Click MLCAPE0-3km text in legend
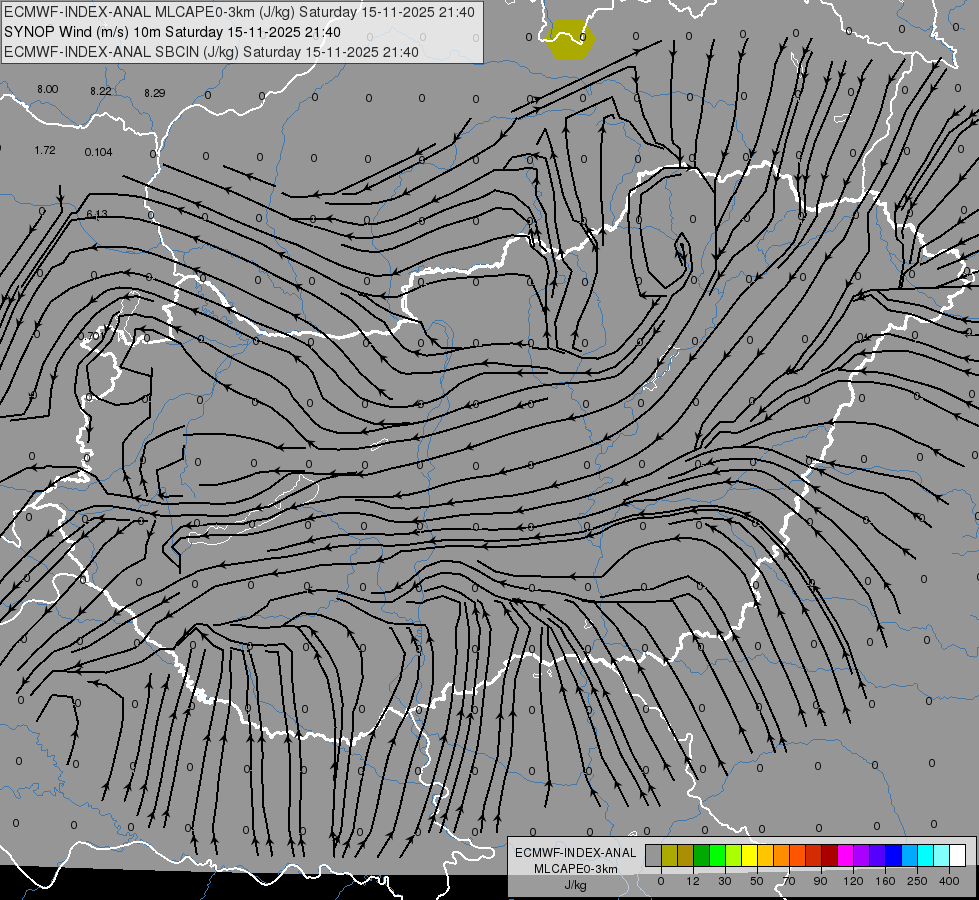 (575, 869)
